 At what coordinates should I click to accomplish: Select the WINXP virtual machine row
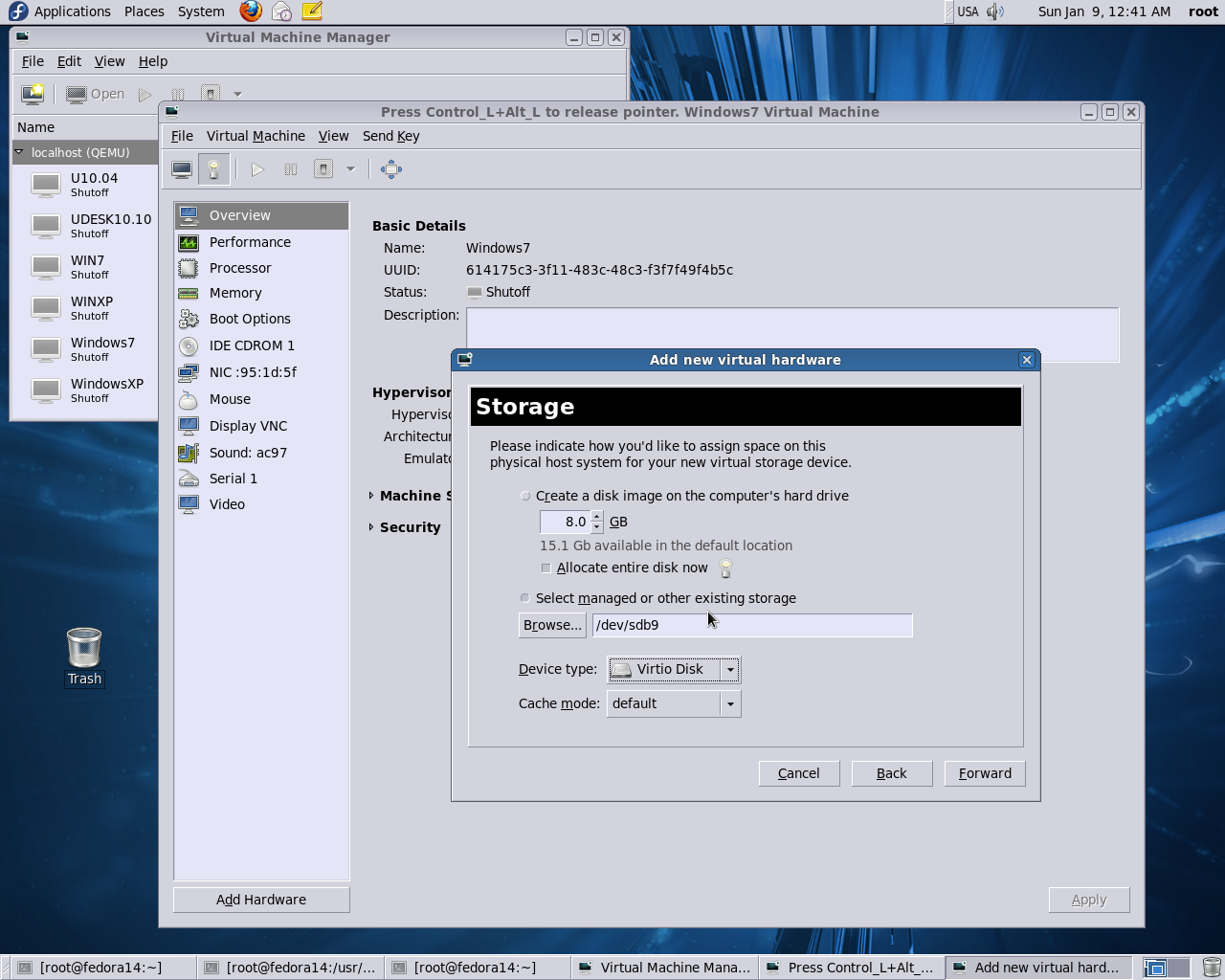(86, 308)
